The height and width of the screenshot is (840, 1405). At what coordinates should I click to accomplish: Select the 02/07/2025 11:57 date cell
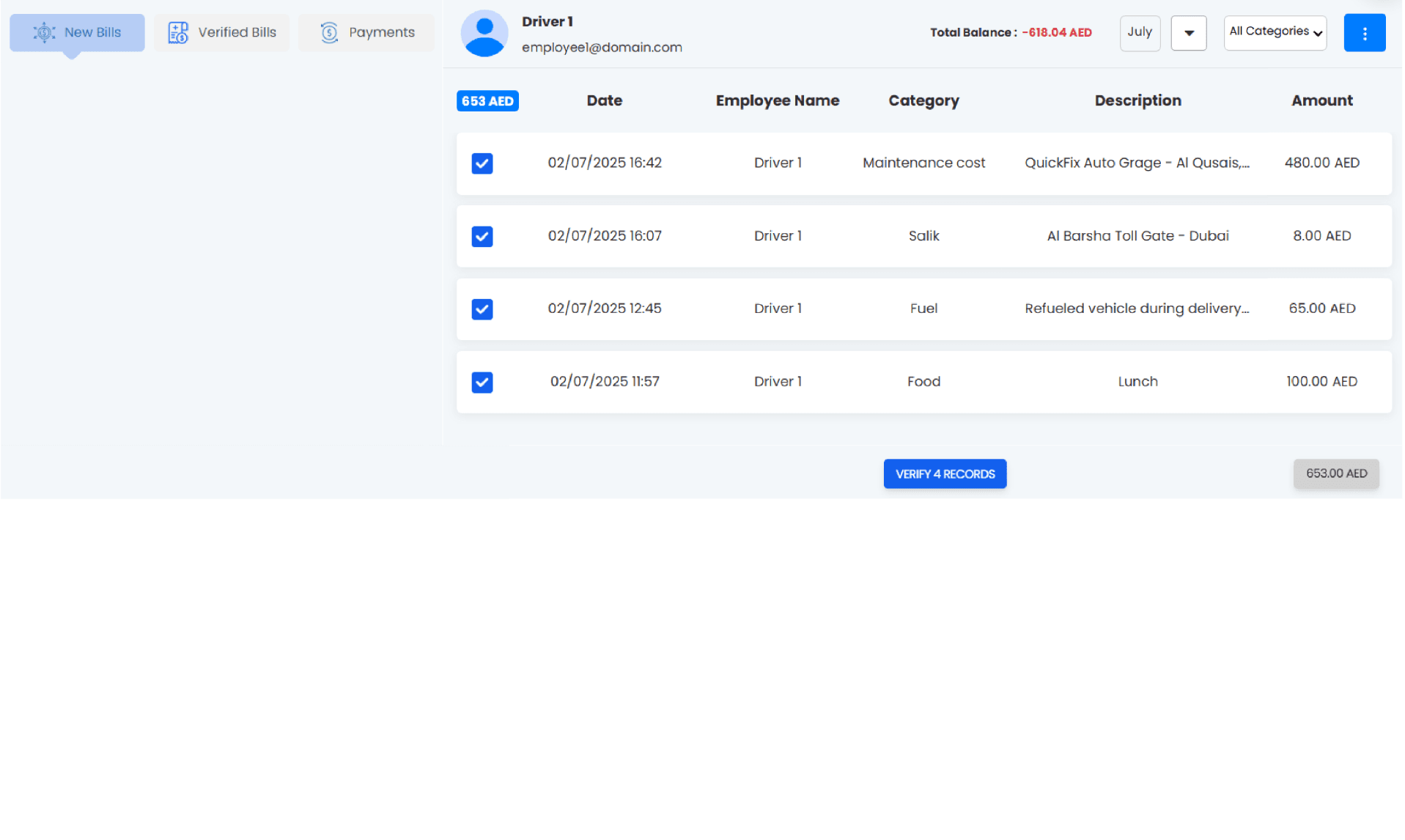click(x=605, y=381)
